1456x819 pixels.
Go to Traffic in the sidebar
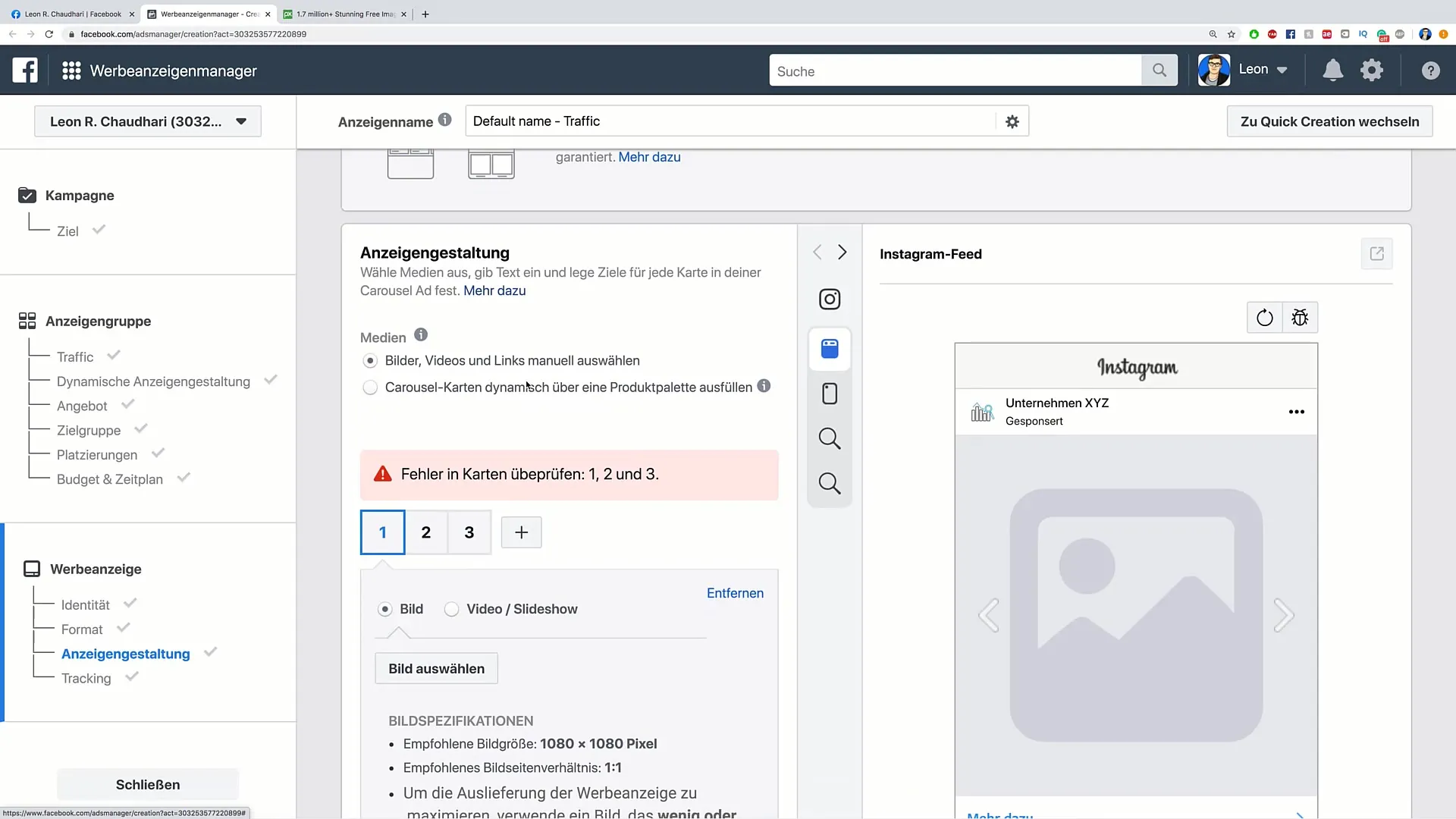coord(75,357)
